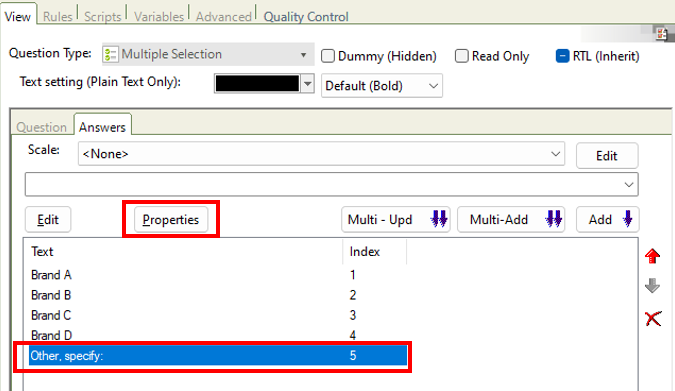This screenshot has height=391, width=675.
Task: Select the Brand B answer row
Action: (218, 295)
